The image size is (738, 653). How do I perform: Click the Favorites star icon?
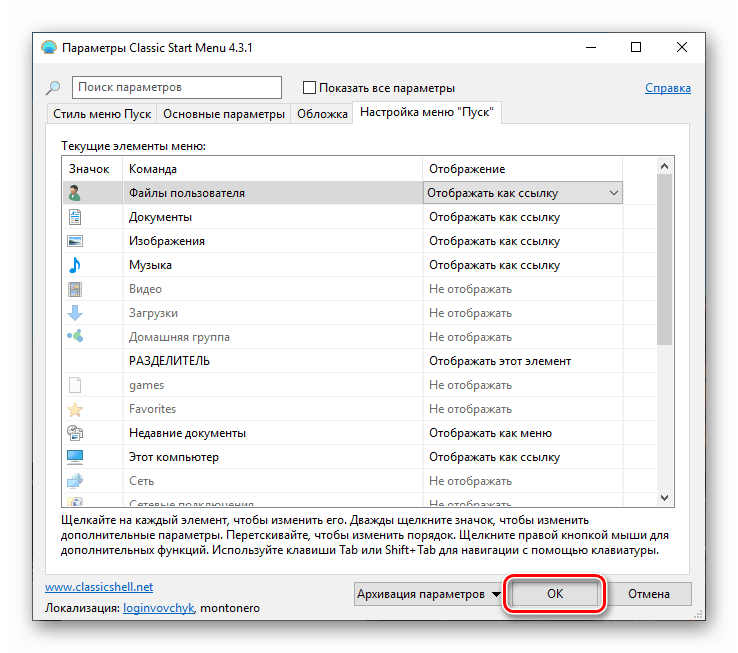75,409
